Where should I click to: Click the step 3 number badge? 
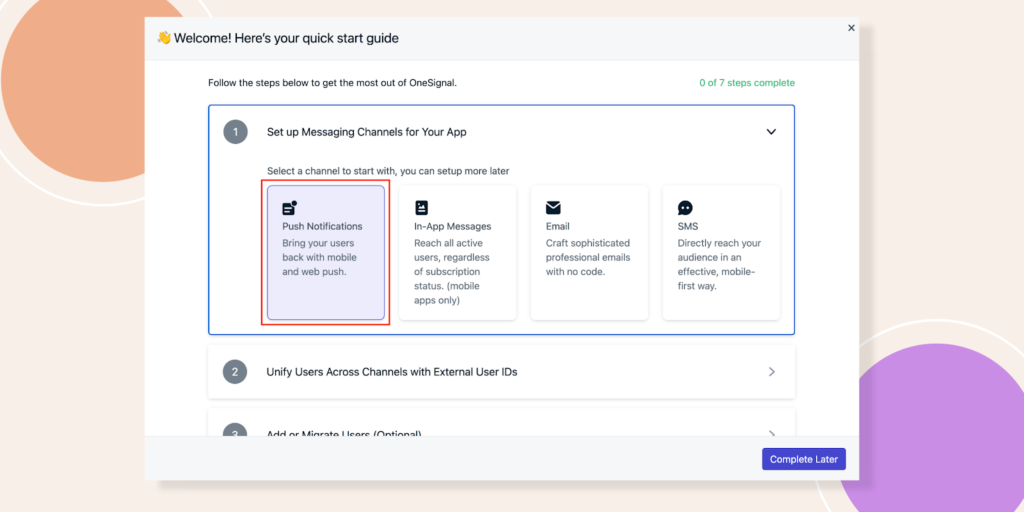pyautogui.click(x=235, y=432)
